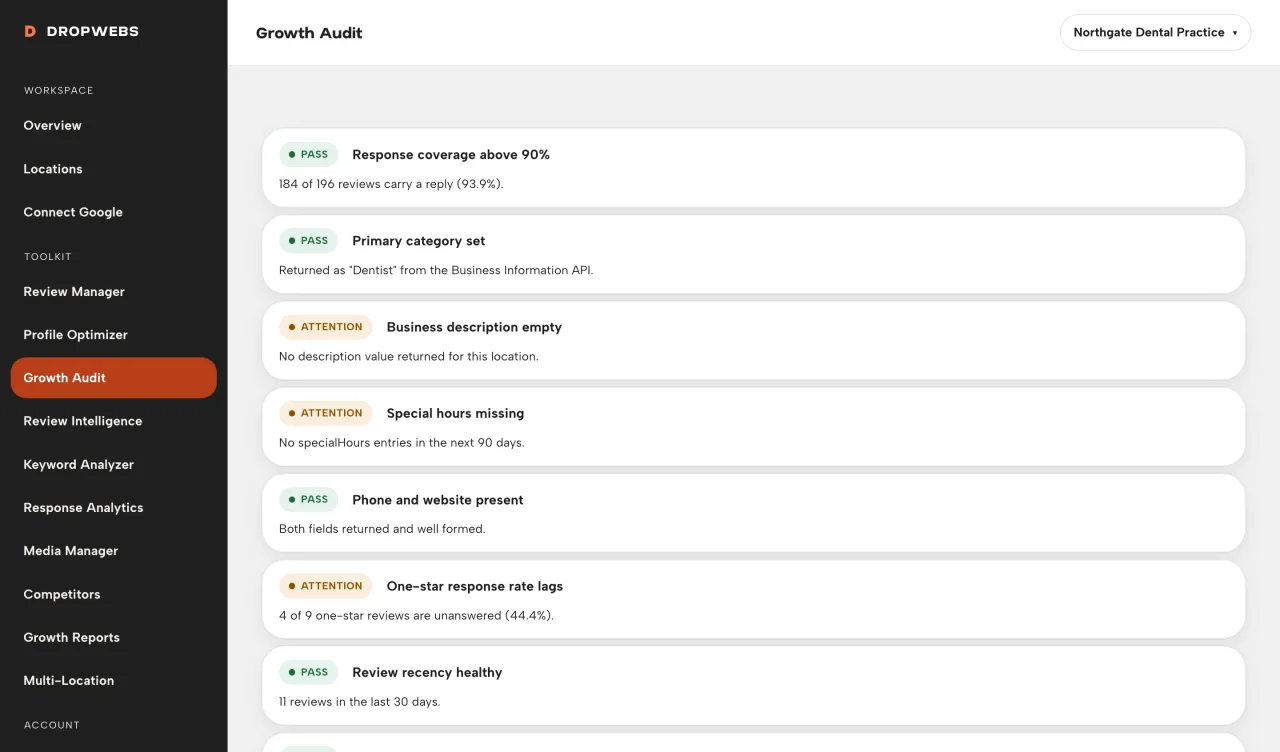
Task: Select the 'Business description empty' heading
Action: click(x=474, y=327)
